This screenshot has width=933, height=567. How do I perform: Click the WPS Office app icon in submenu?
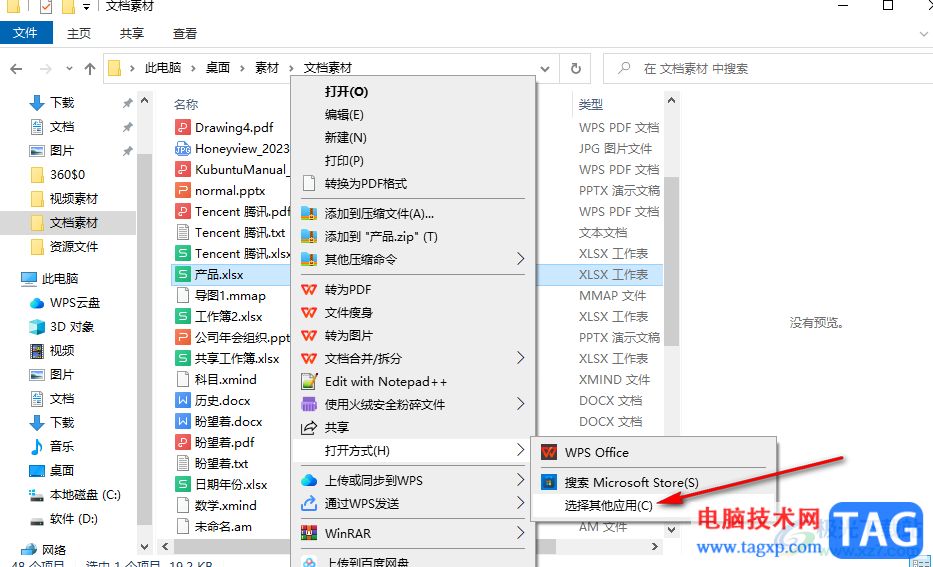pos(549,452)
